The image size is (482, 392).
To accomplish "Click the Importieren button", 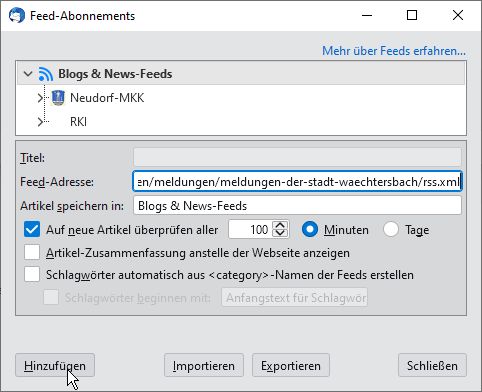I will coord(204,366).
